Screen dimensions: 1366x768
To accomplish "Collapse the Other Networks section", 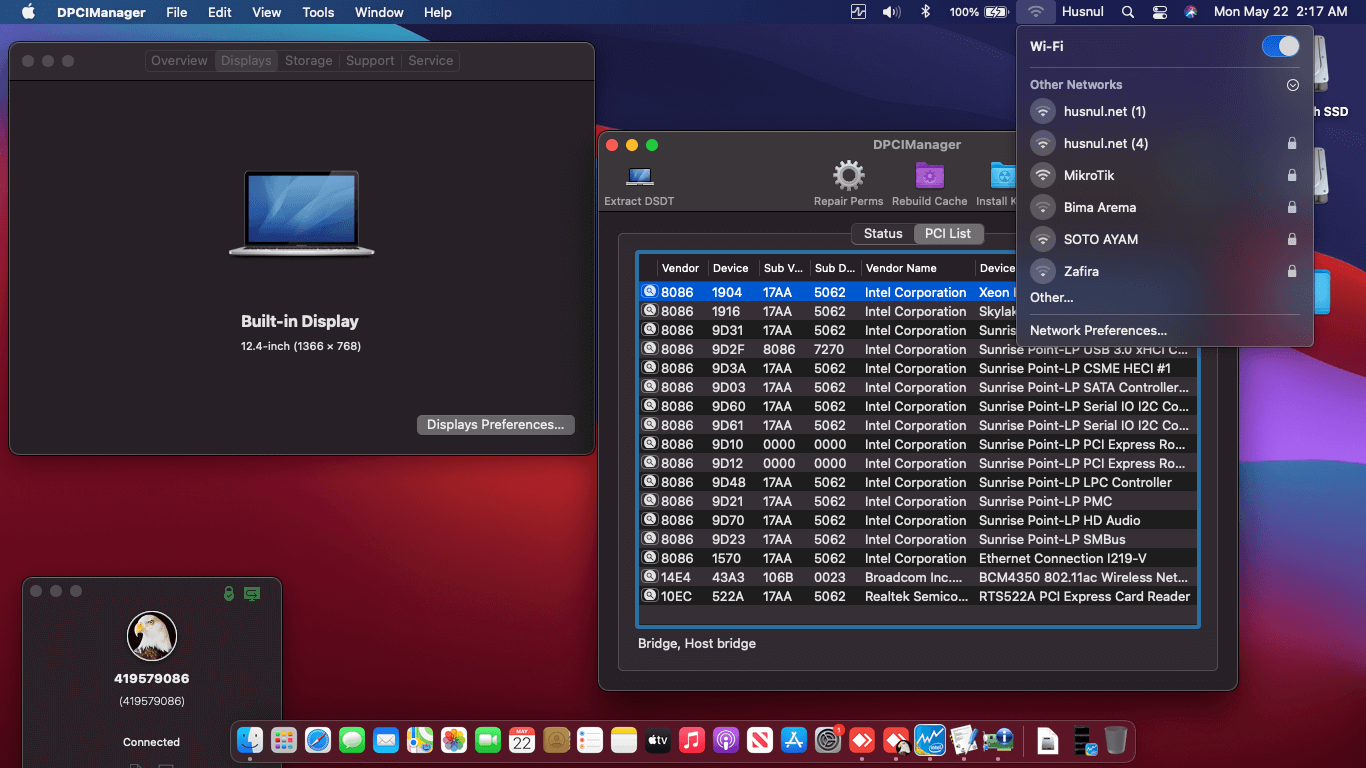I will point(1292,85).
